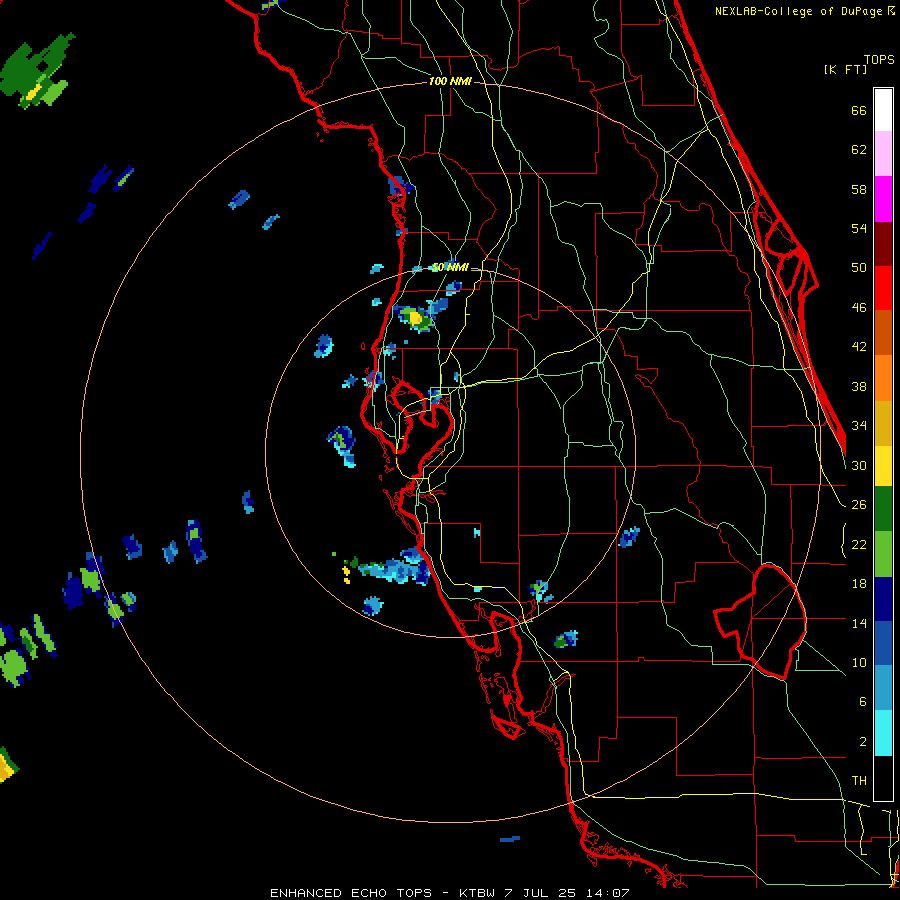Click the legend value 2

[862, 742]
